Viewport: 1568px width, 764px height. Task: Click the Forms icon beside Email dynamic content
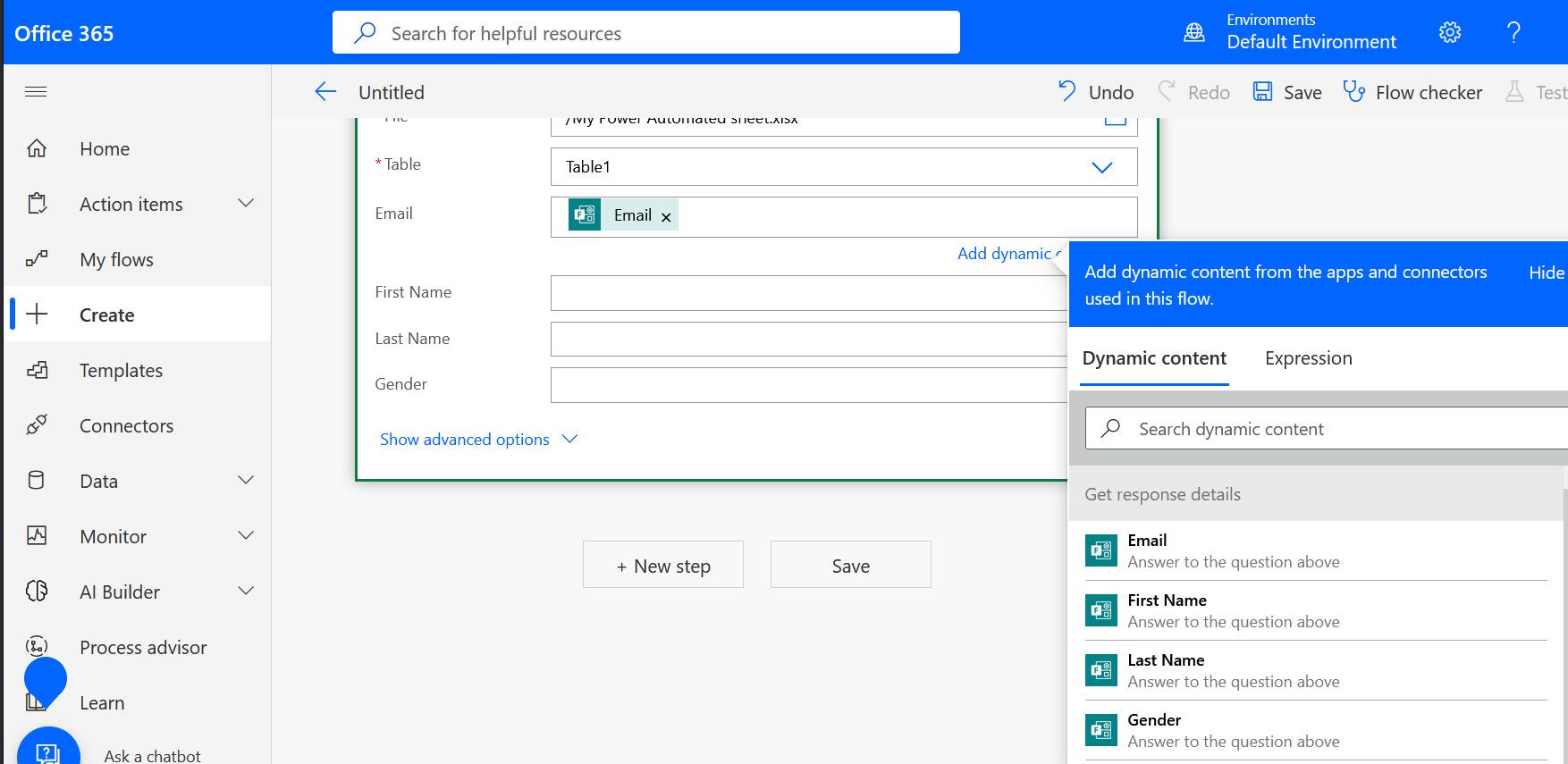pos(1101,550)
